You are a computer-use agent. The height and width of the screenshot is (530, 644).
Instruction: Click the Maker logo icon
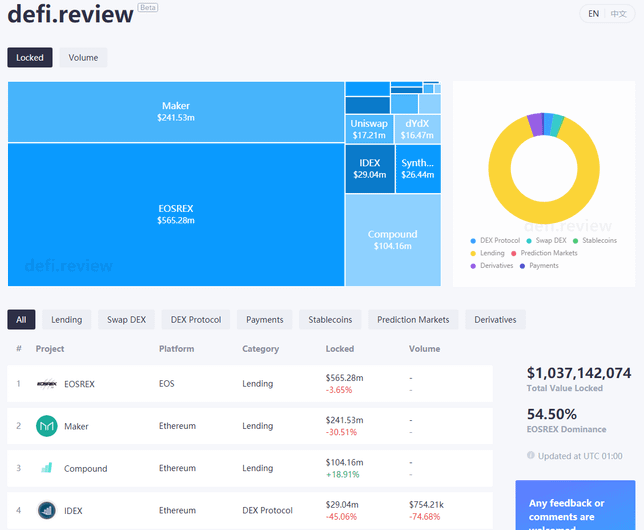pos(47,426)
